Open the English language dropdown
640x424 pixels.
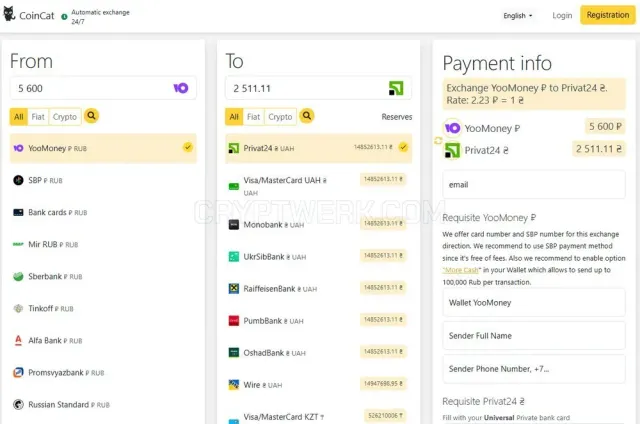click(518, 16)
